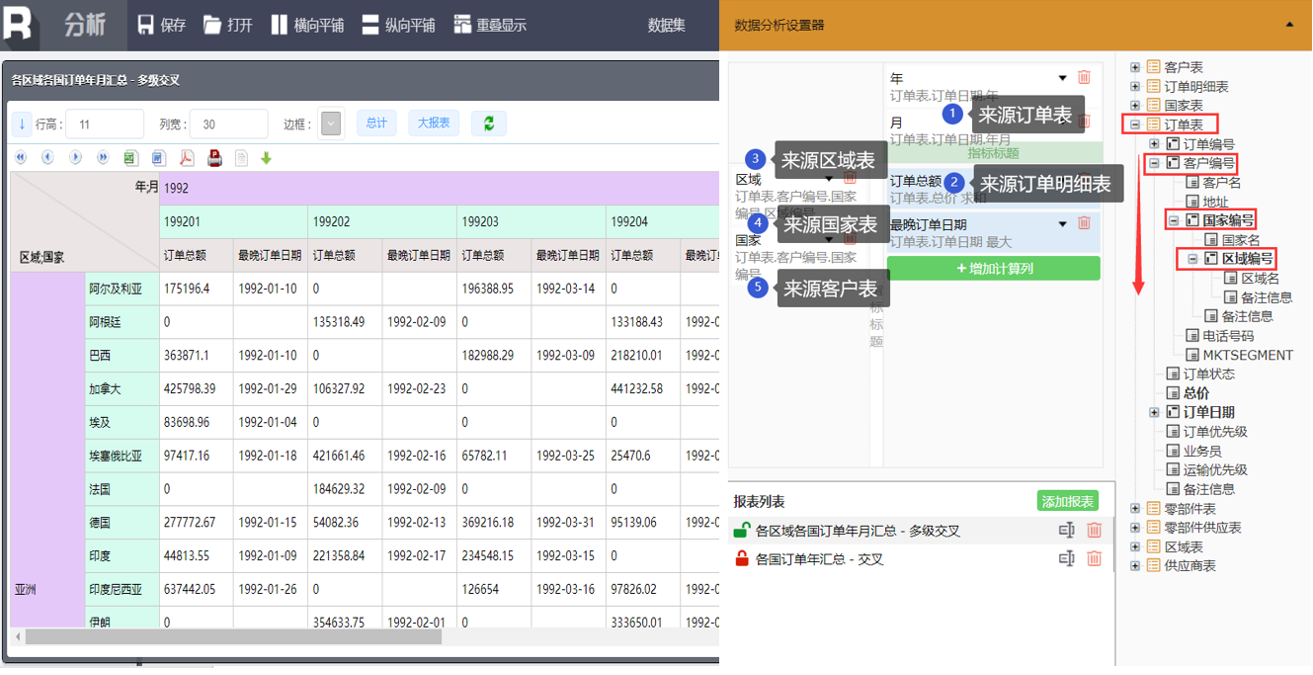The image size is (1313, 675).
Task: Click the 列宽 input field
Action: [229, 124]
